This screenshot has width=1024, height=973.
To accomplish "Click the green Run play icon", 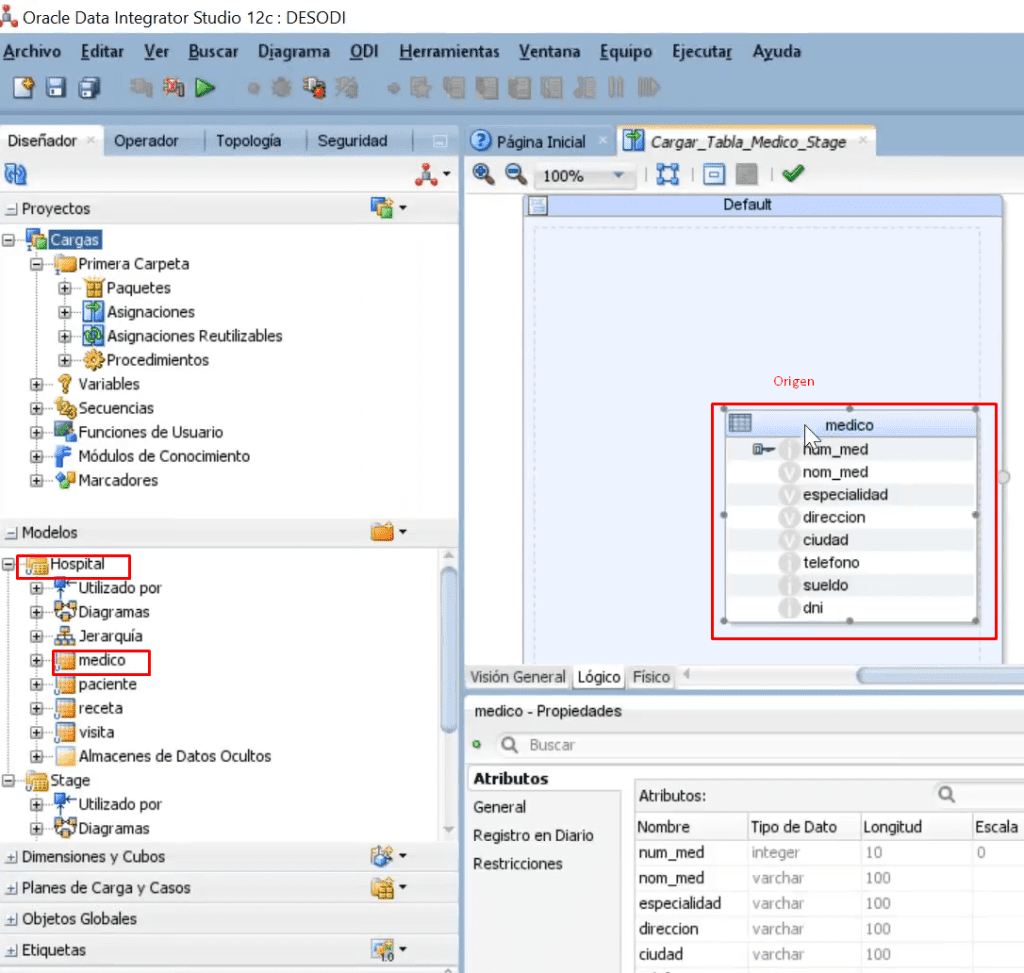I will tap(205, 88).
